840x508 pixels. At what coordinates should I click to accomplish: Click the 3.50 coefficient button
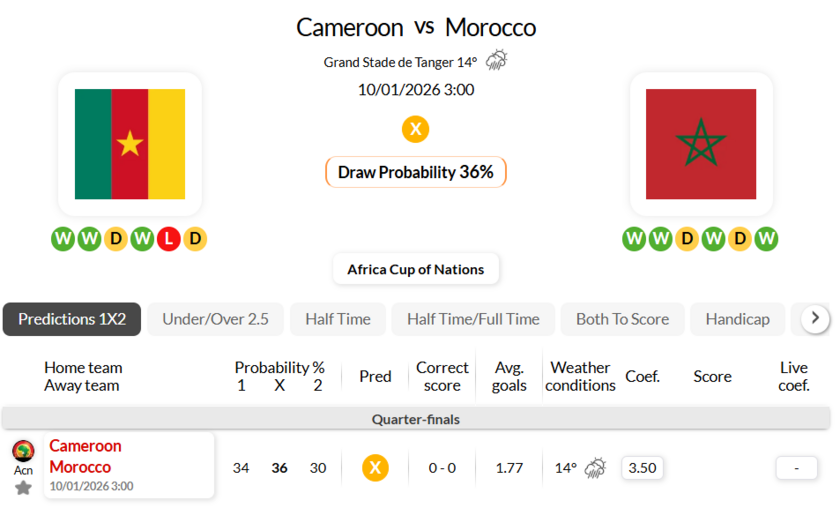coord(642,467)
